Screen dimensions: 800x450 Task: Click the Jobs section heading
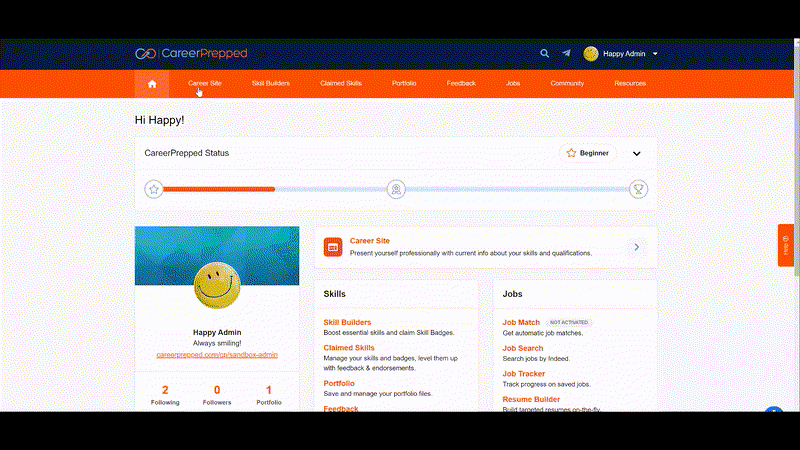(512, 294)
